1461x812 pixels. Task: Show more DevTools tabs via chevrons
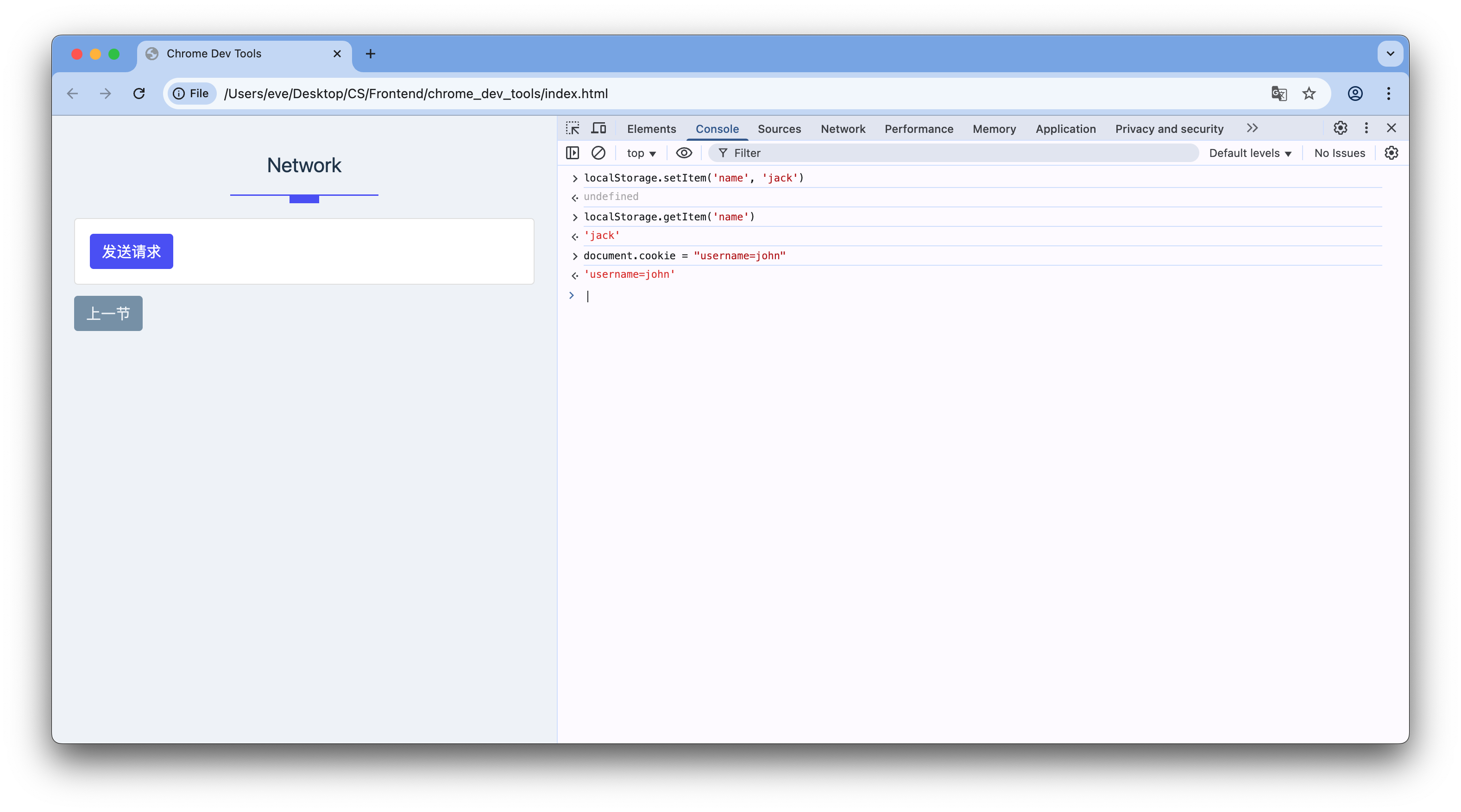tap(1252, 128)
